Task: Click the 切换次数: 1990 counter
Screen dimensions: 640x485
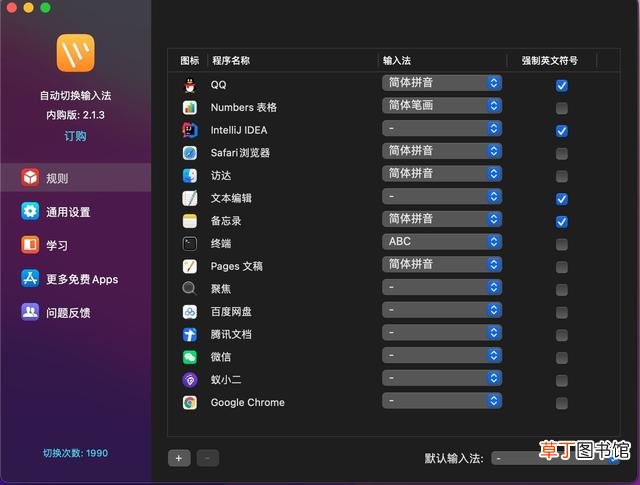Action: [76, 453]
